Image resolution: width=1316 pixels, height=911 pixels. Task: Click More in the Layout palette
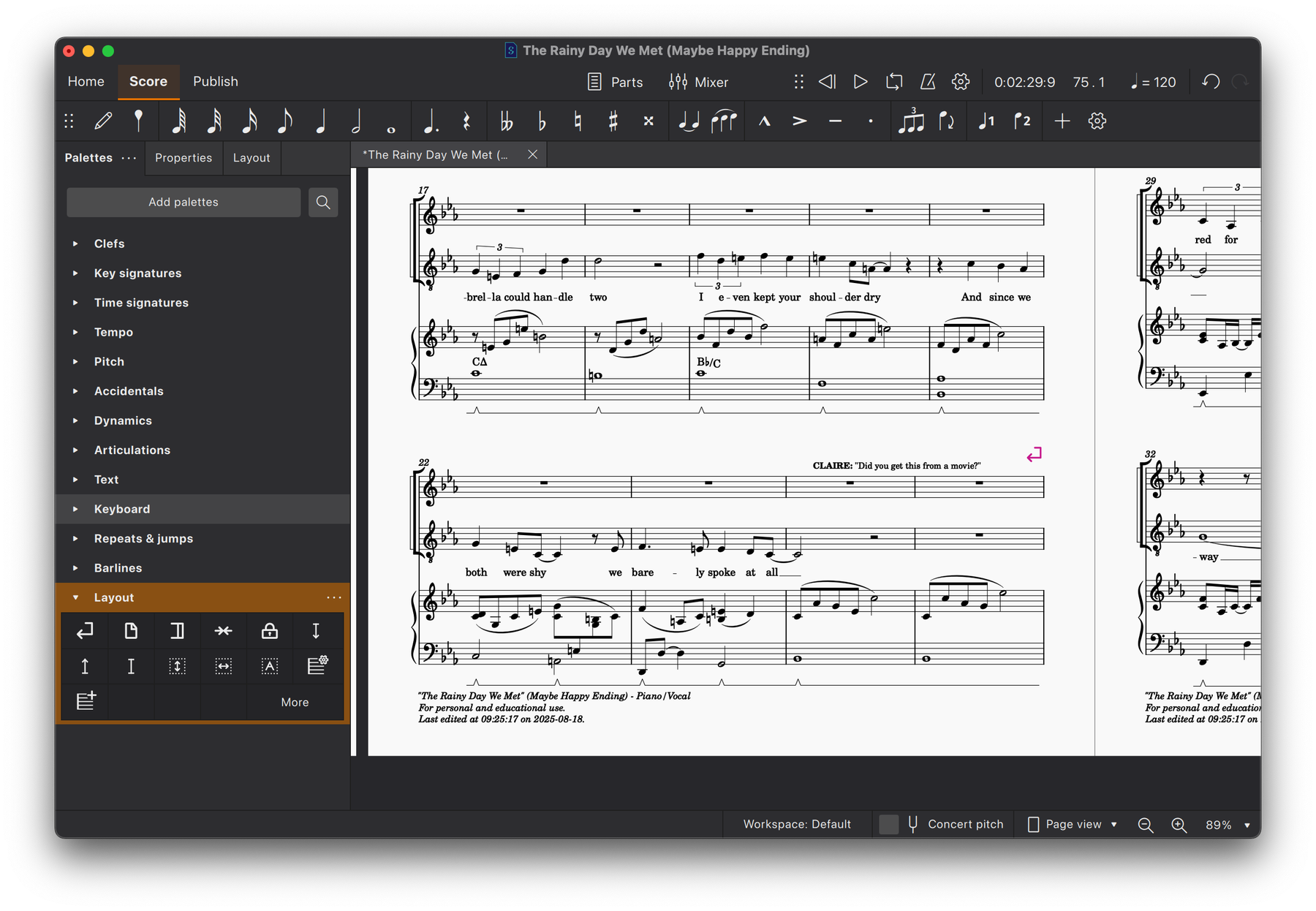tap(295, 702)
